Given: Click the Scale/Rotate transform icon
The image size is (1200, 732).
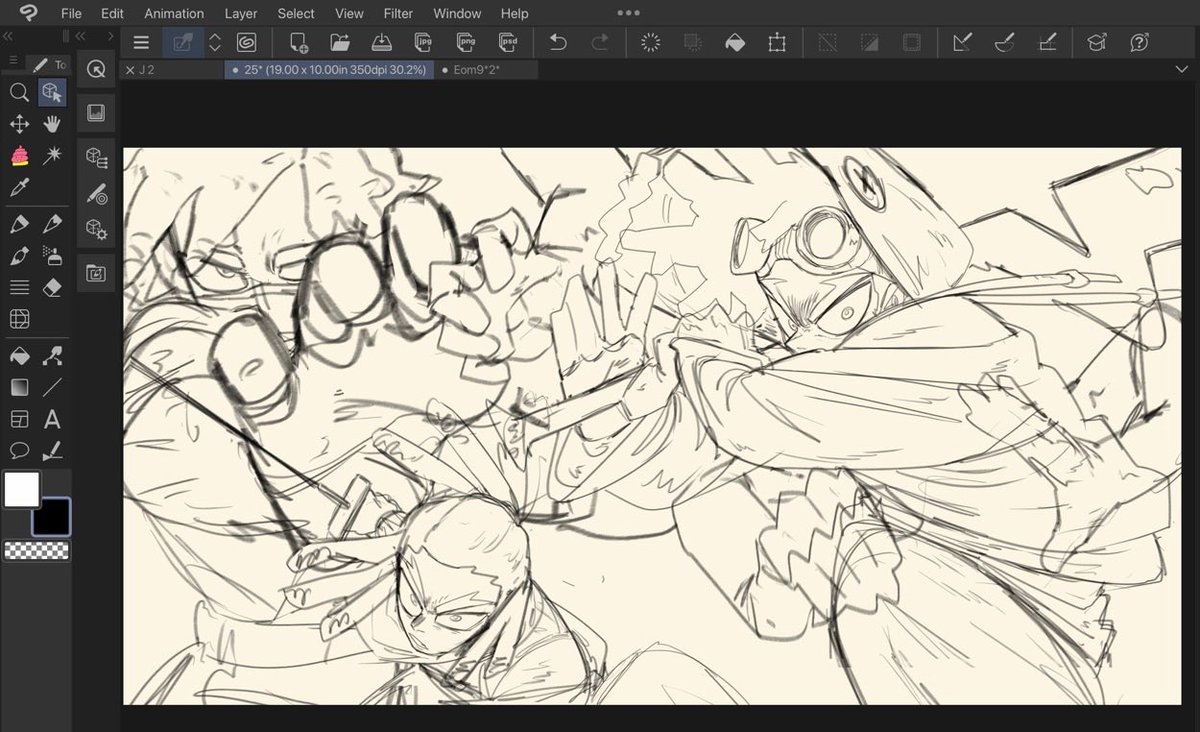Looking at the screenshot, I should point(777,43).
